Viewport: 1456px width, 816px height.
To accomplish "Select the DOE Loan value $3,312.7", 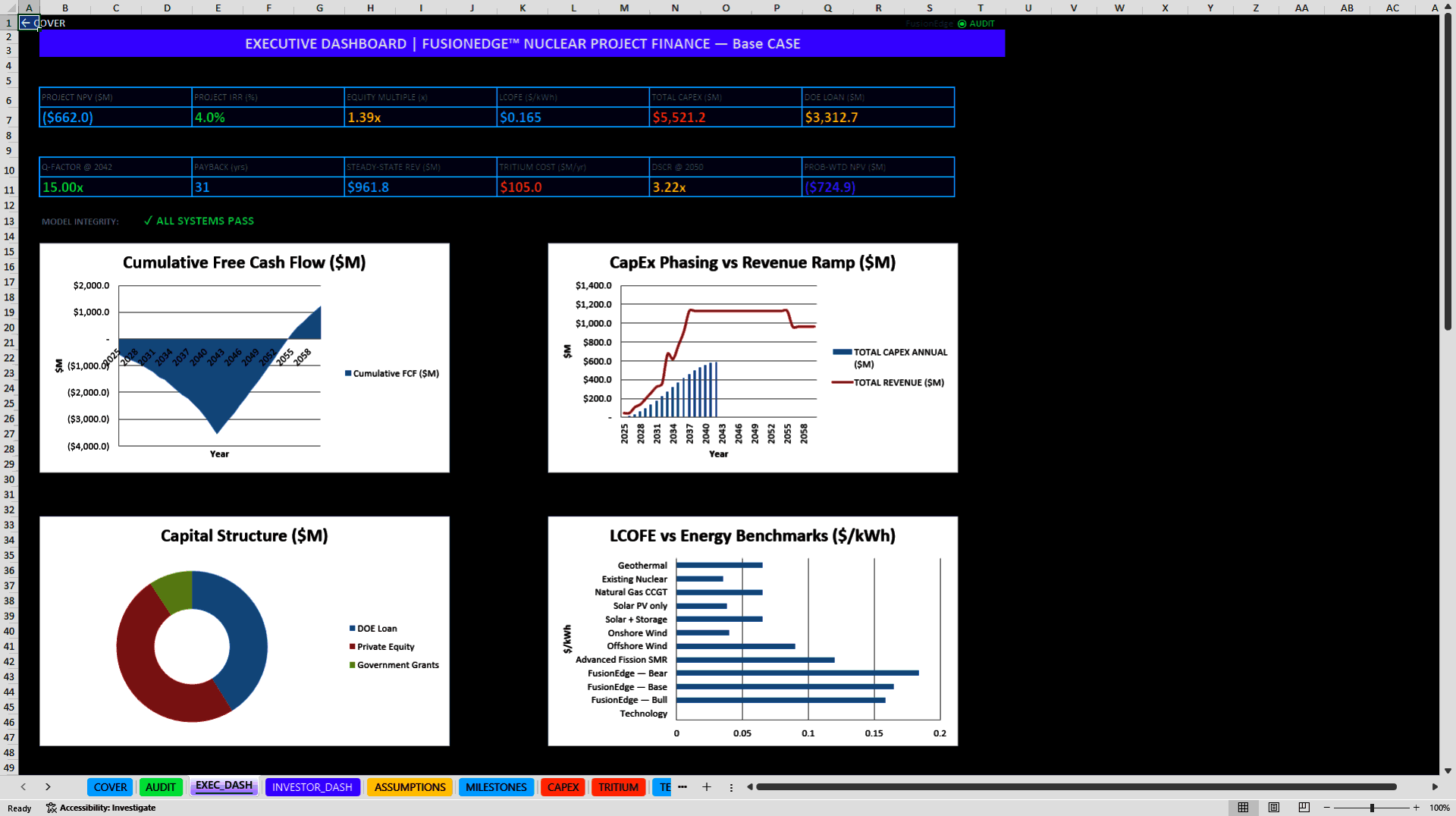I will pyautogui.click(x=878, y=118).
